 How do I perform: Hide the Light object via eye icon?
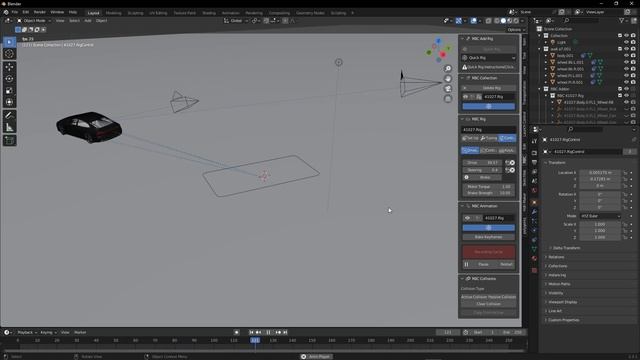pyautogui.click(x=627, y=42)
